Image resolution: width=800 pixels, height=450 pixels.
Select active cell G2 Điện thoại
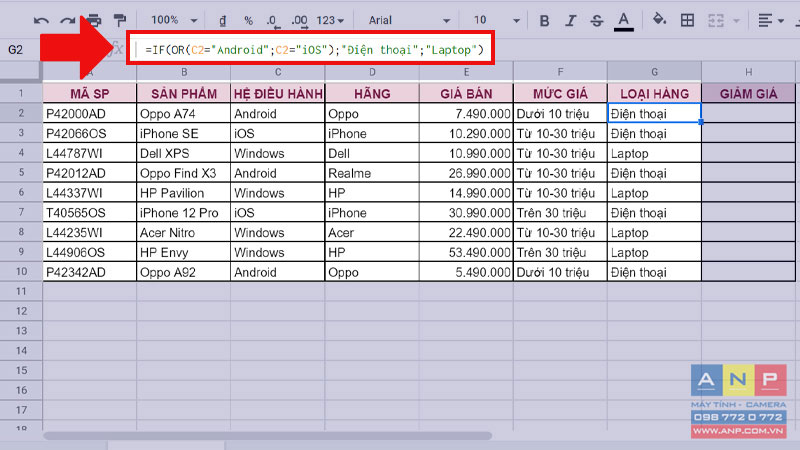point(655,113)
